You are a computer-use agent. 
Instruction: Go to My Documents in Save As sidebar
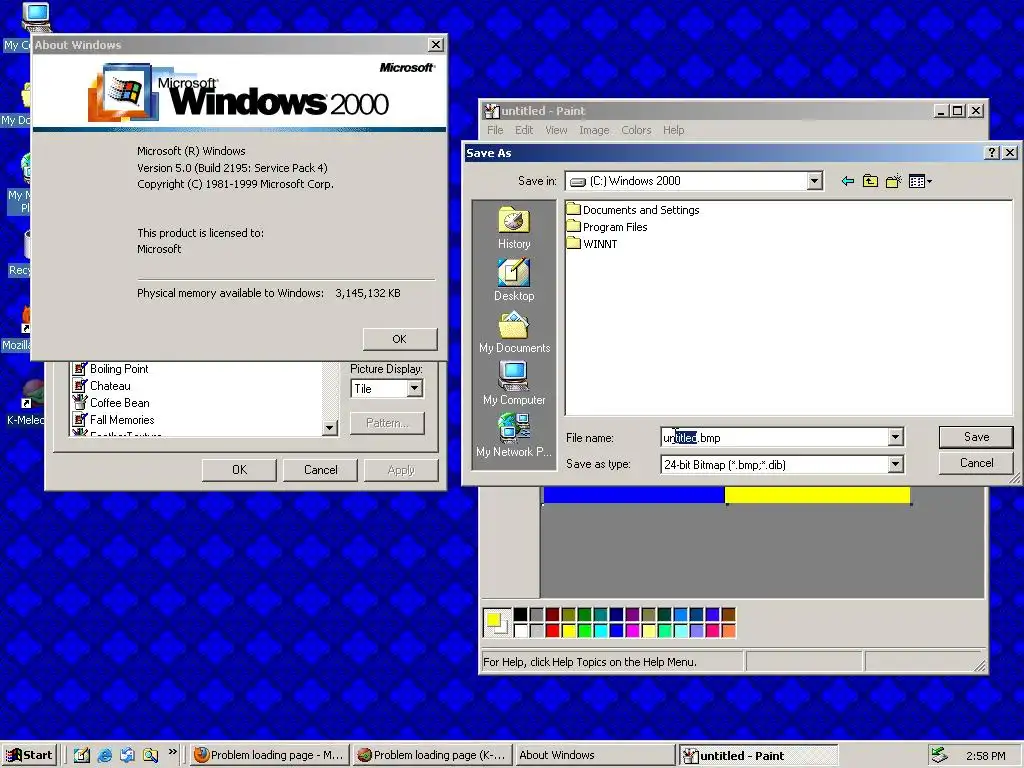(x=514, y=332)
